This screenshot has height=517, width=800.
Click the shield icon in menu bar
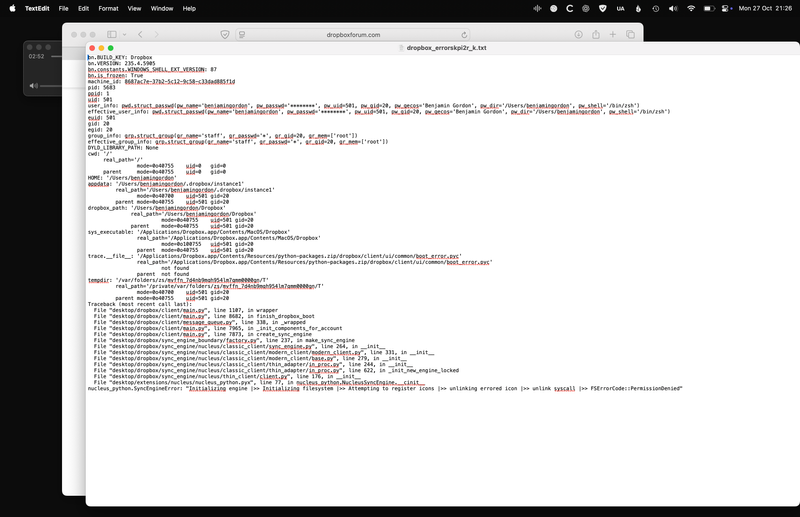click(603, 8)
